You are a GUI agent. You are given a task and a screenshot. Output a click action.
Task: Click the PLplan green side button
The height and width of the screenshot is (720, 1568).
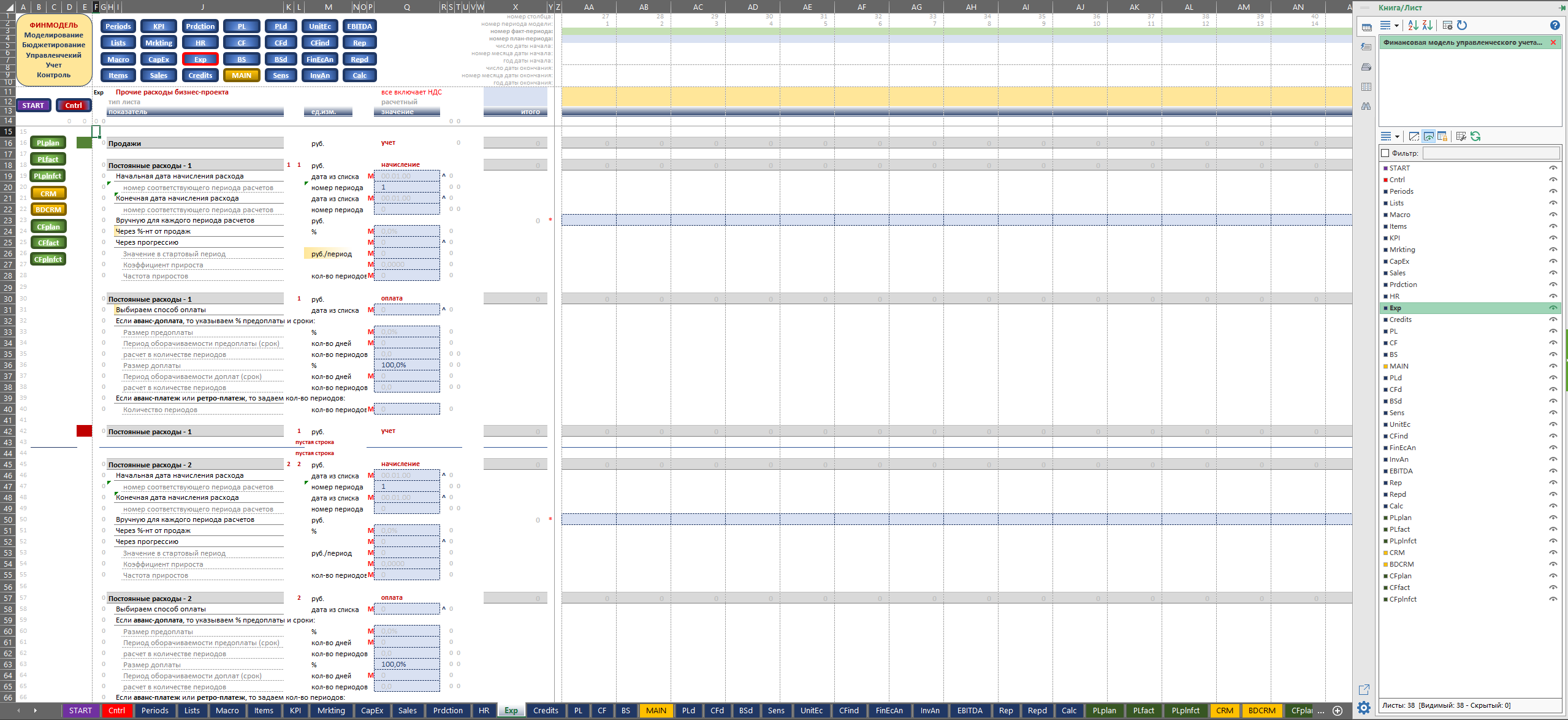pos(48,143)
